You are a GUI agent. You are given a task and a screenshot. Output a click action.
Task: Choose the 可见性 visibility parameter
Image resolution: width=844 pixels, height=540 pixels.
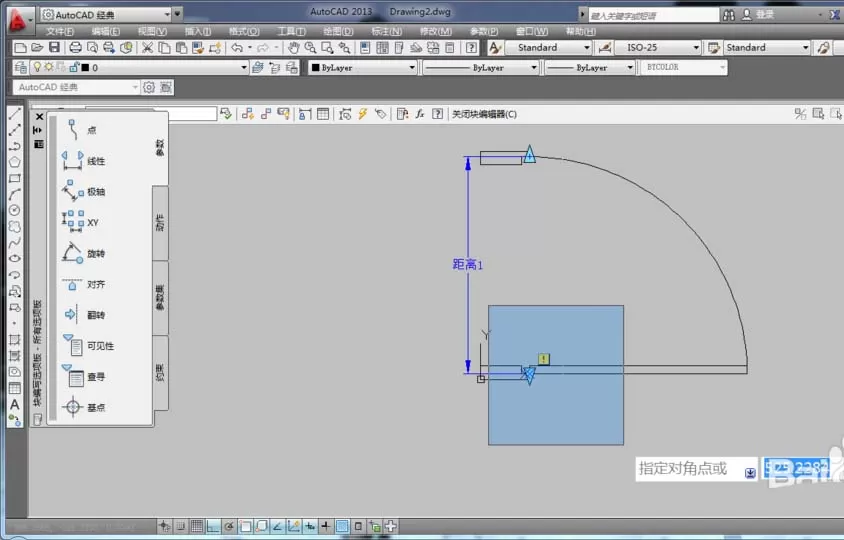click(88, 346)
